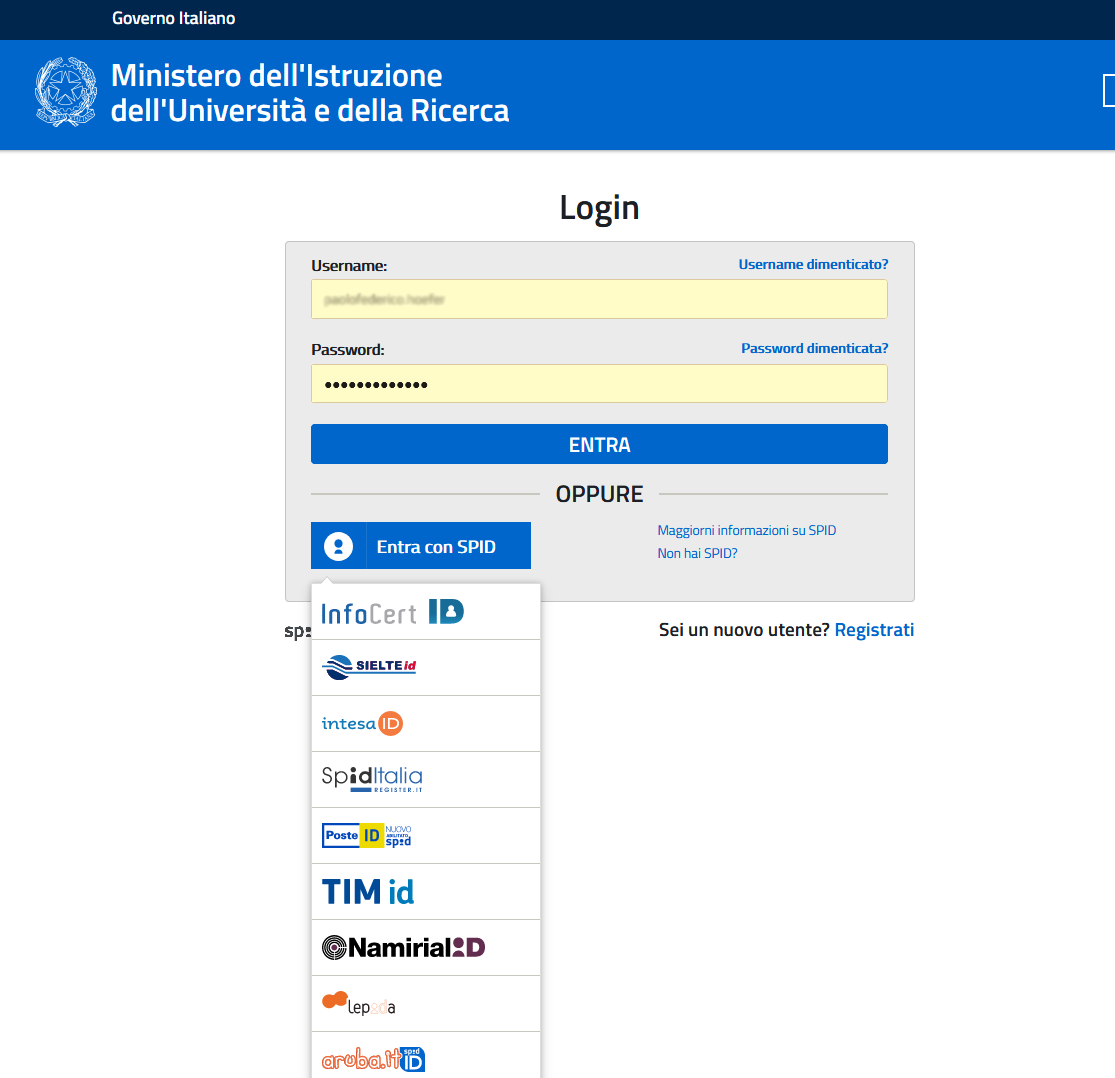1115x1078 pixels.
Task: Open Maggiorni informazioni su SPID link
Action: click(746, 530)
